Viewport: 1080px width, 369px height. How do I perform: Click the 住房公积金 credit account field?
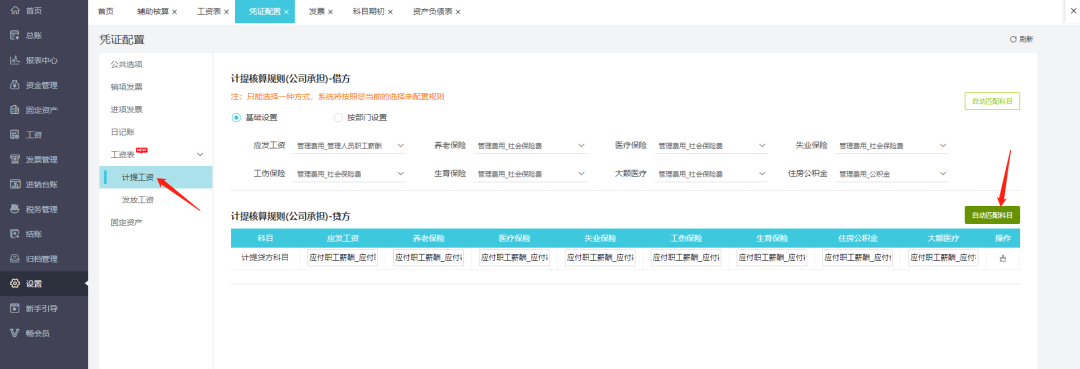click(858, 258)
